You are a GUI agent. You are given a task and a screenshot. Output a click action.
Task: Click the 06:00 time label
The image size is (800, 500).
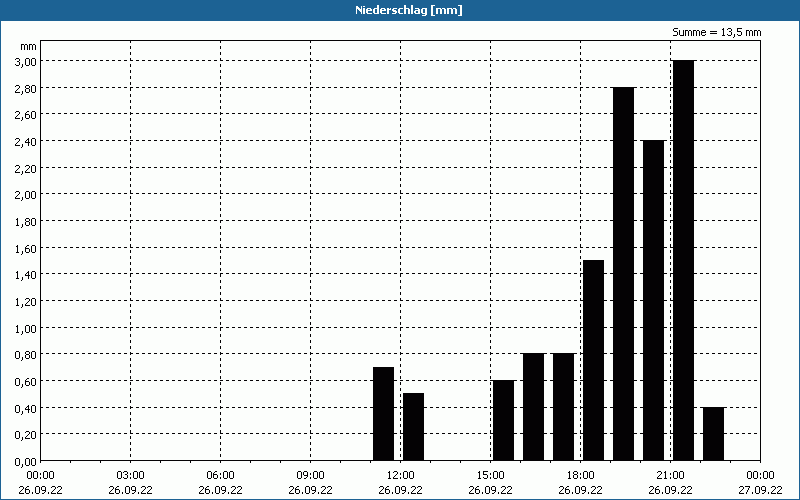[220, 476]
